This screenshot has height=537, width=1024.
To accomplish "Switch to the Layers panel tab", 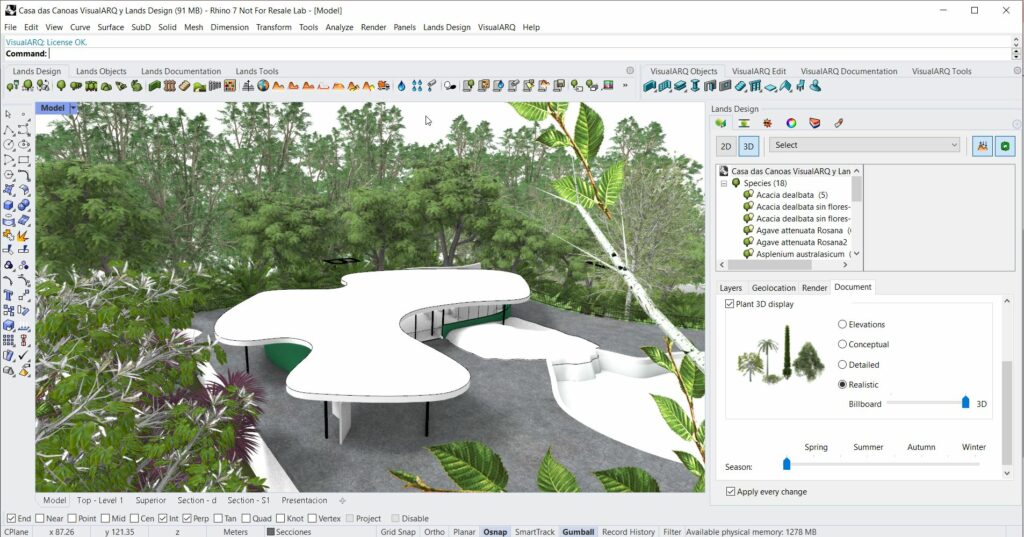I will click(x=730, y=287).
